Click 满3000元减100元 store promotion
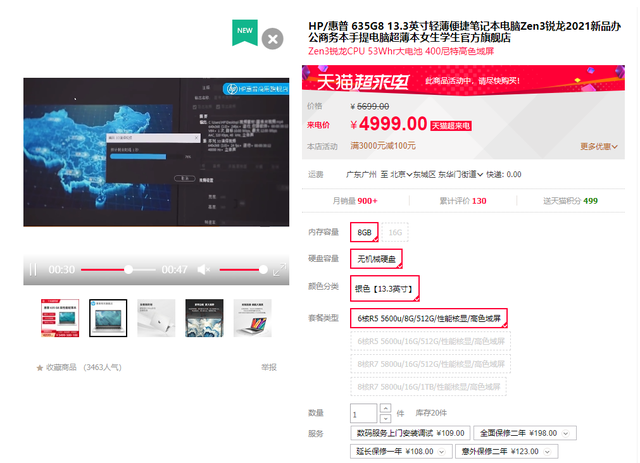 tap(383, 146)
